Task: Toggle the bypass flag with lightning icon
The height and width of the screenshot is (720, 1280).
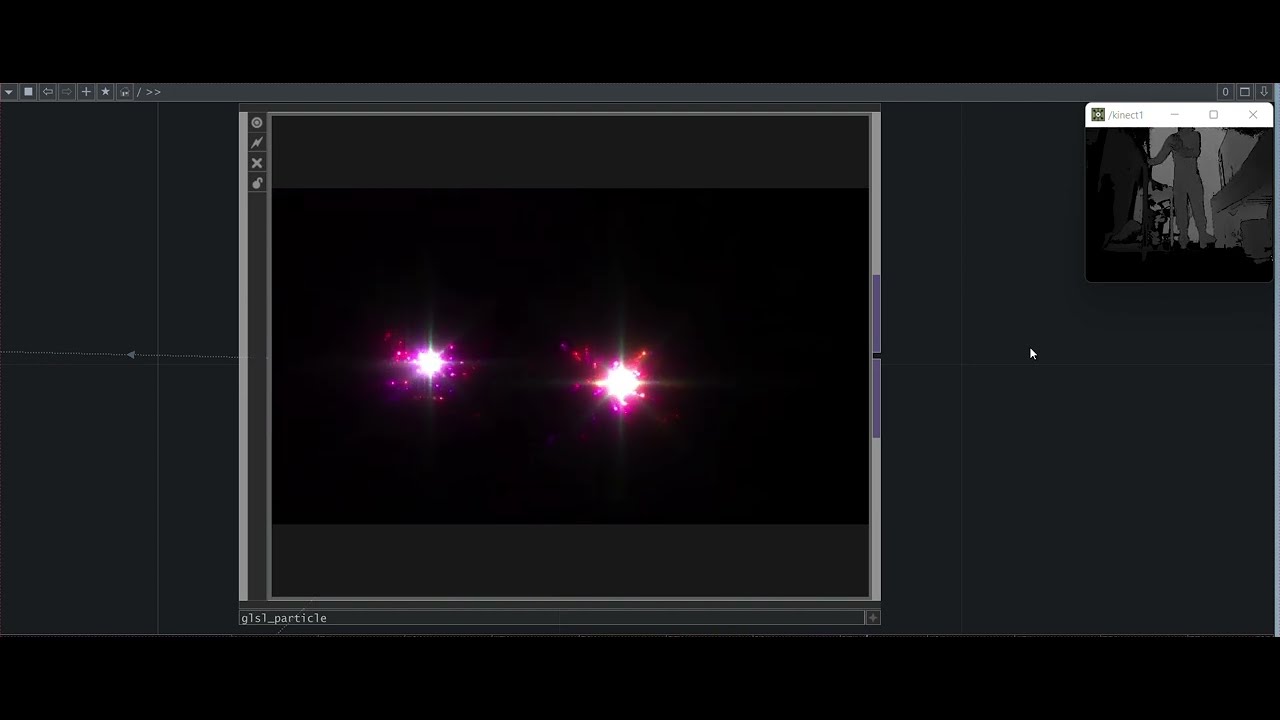Action: coord(257,143)
